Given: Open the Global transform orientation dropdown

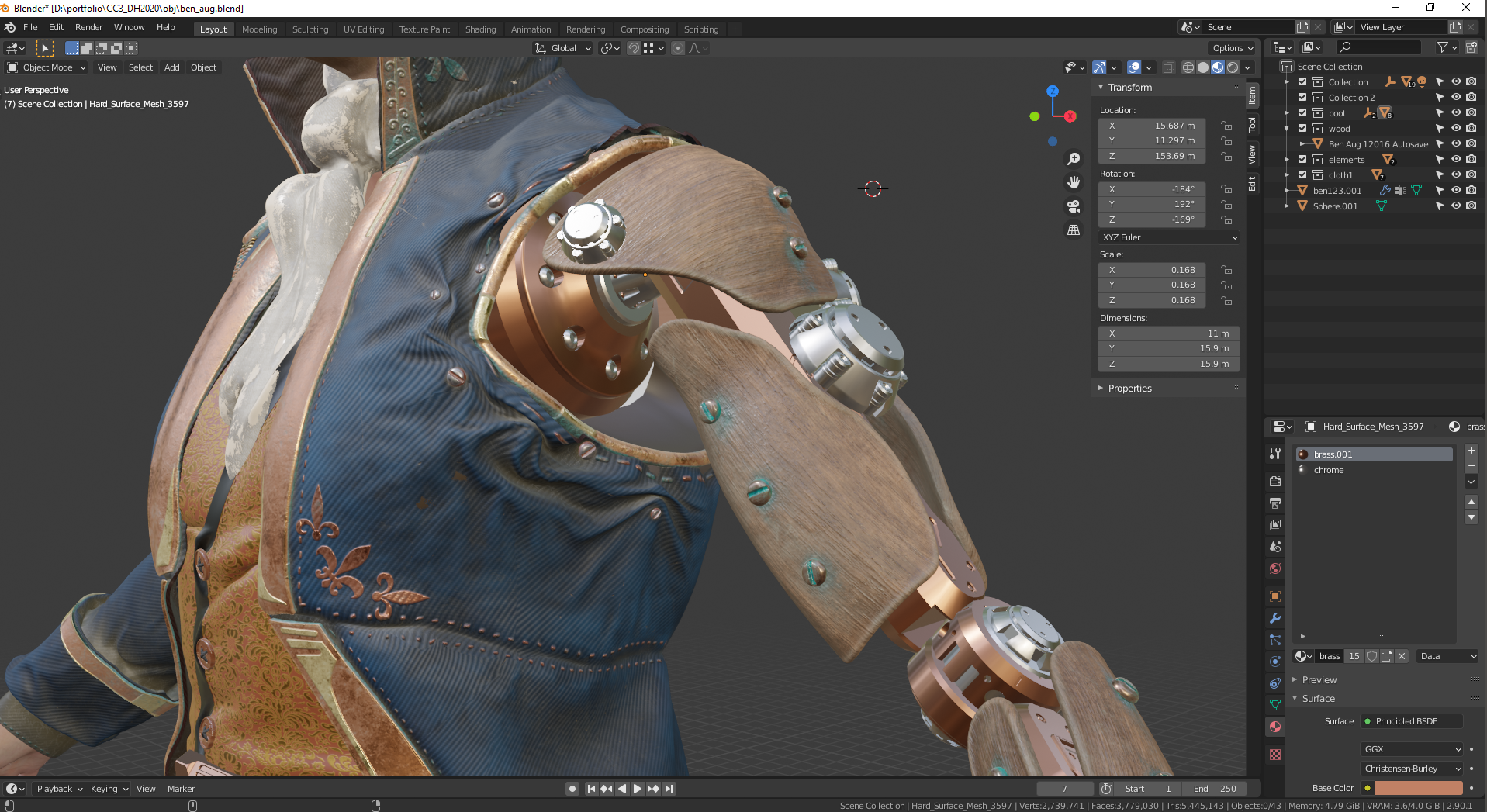Looking at the screenshot, I should tap(564, 48).
